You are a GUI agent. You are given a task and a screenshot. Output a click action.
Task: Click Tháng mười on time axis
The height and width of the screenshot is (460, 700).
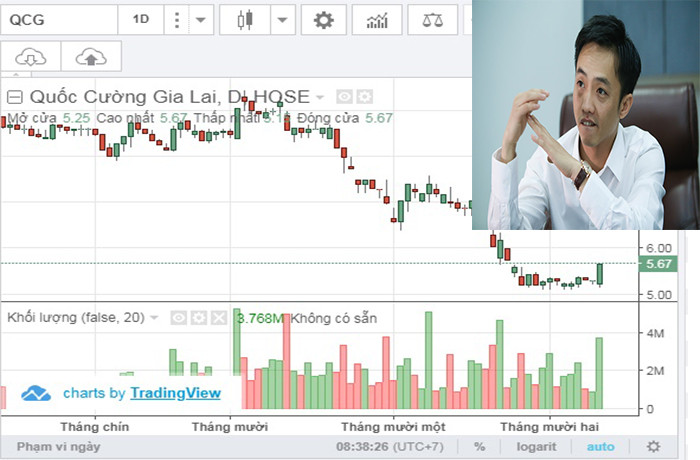[x=230, y=427]
